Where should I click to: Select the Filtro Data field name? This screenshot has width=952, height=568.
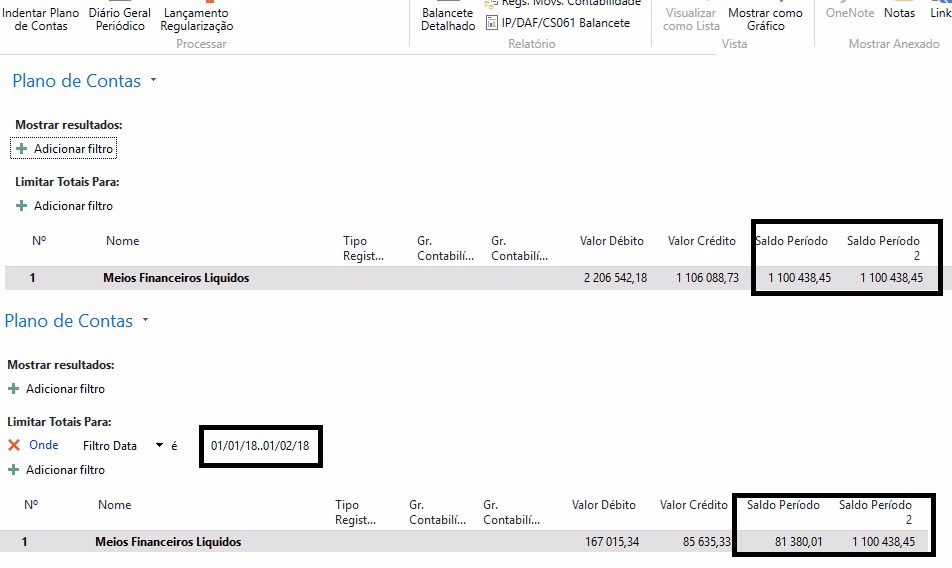pos(110,445)
